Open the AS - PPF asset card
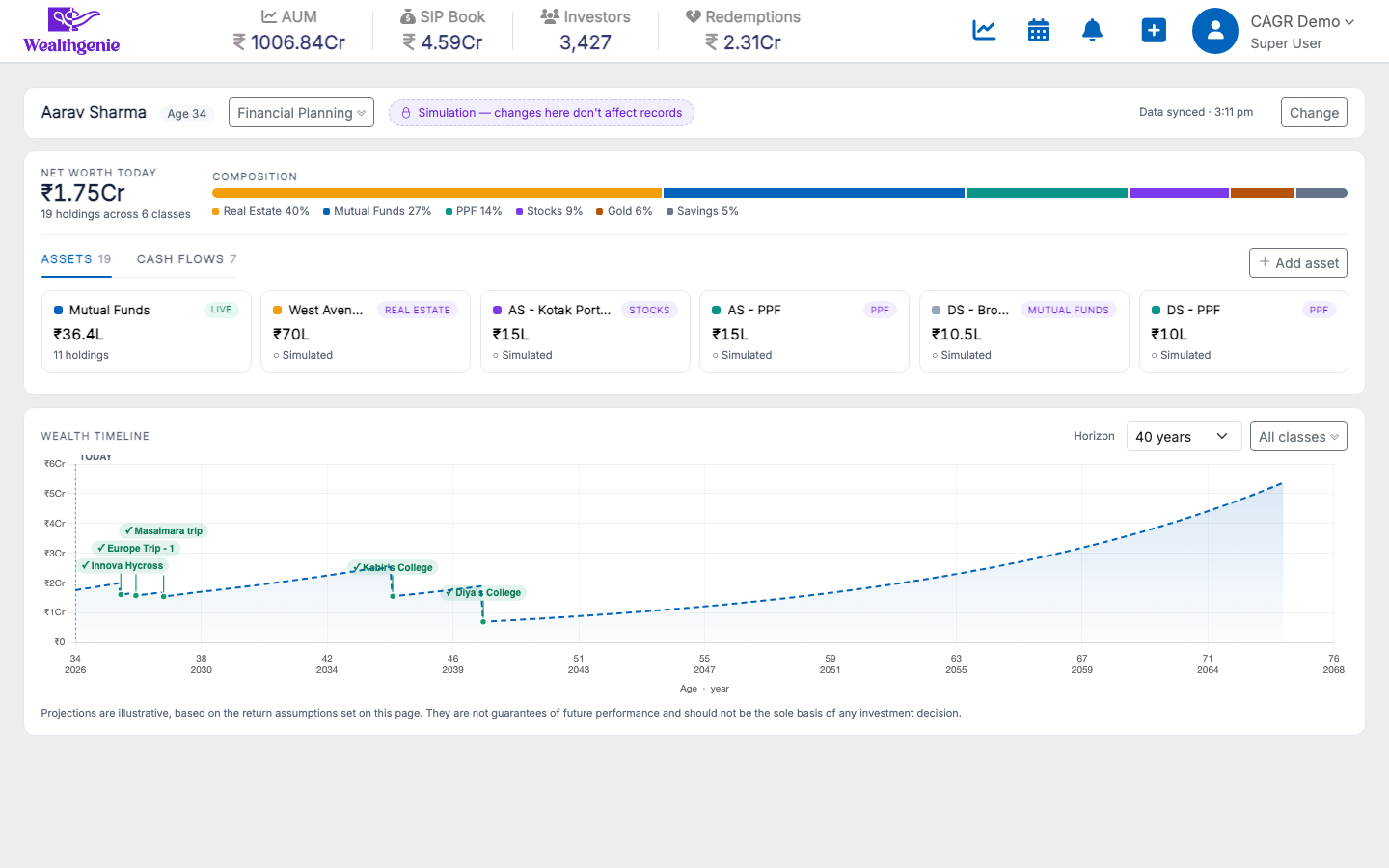The height and width of the screenshot is (868, 1389). pyautogui.click(x=804, y=332)
